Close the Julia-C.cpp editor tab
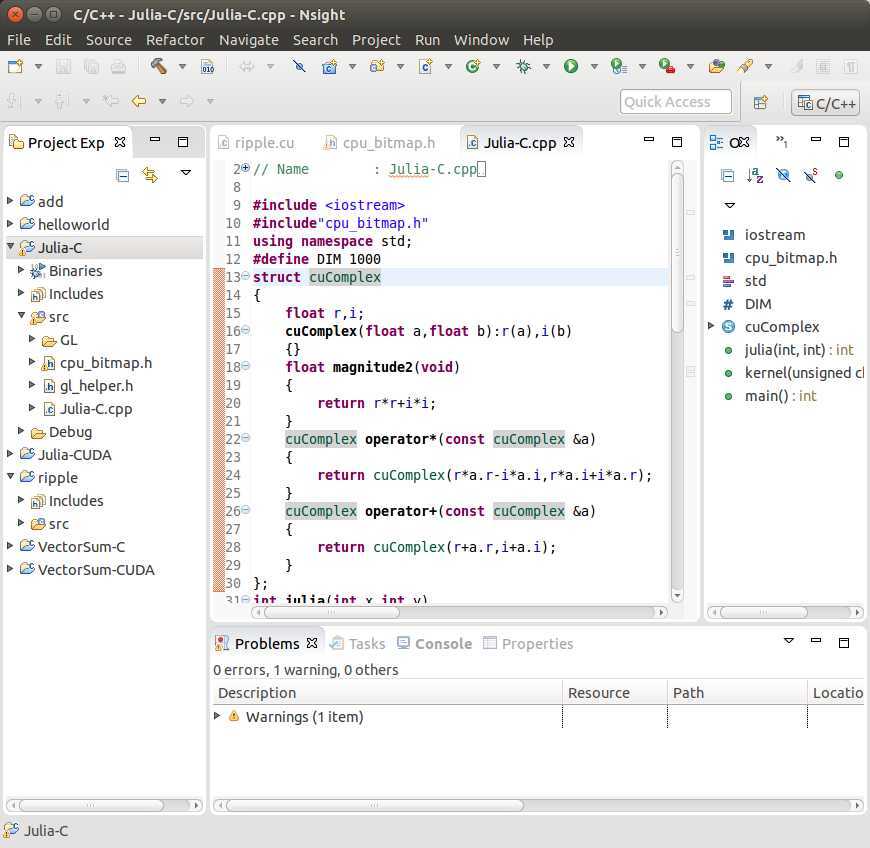Viewport: 870px width, 848px height. tap(569, 142)
